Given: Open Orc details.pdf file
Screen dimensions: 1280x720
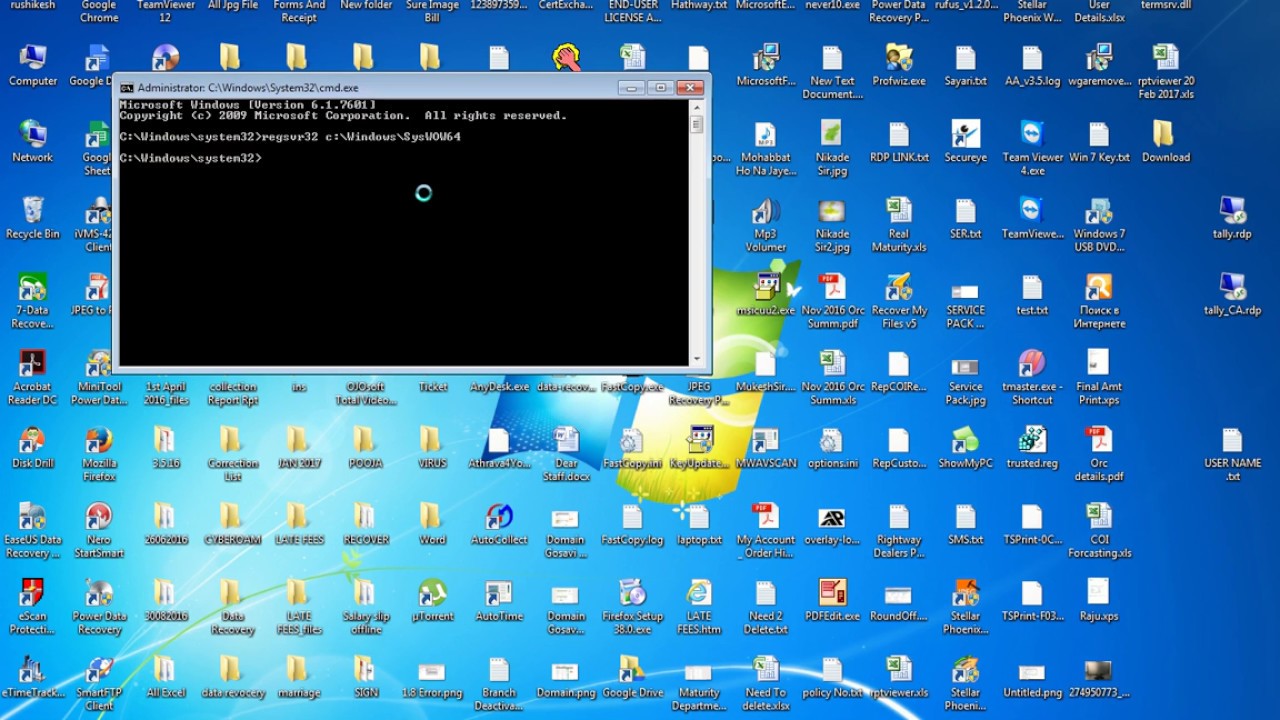Looking at the screenshot, I should point(1099,453).
